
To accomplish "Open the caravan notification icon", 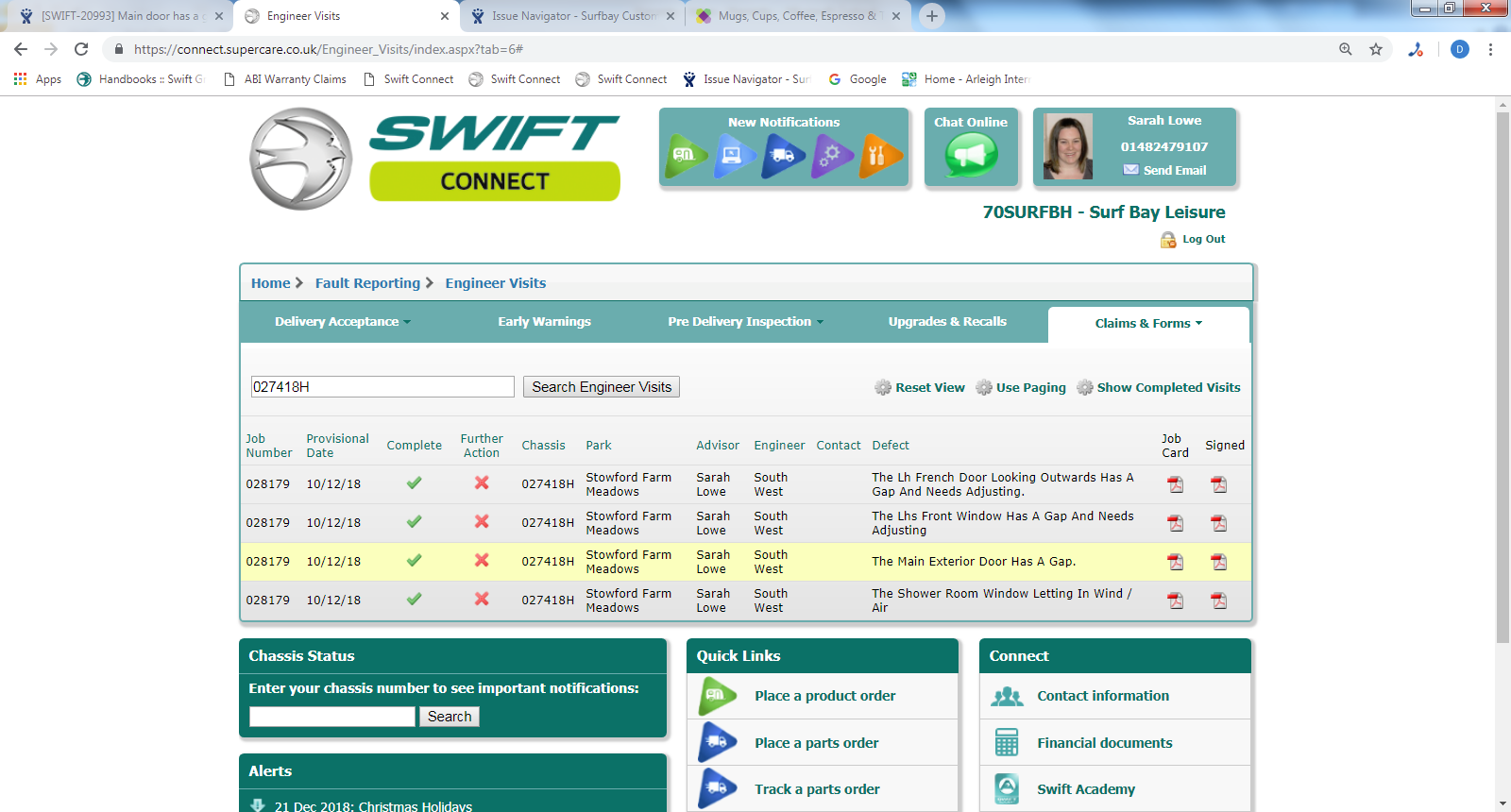I will point(686,156).
